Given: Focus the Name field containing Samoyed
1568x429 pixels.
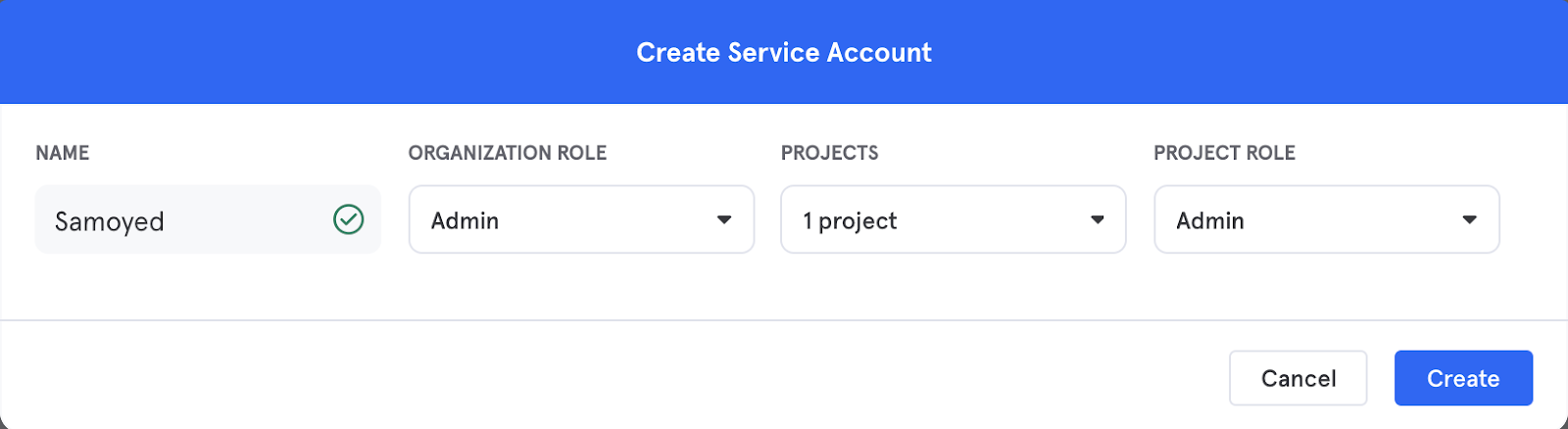Looking at the screenshot, I should 208,219.
